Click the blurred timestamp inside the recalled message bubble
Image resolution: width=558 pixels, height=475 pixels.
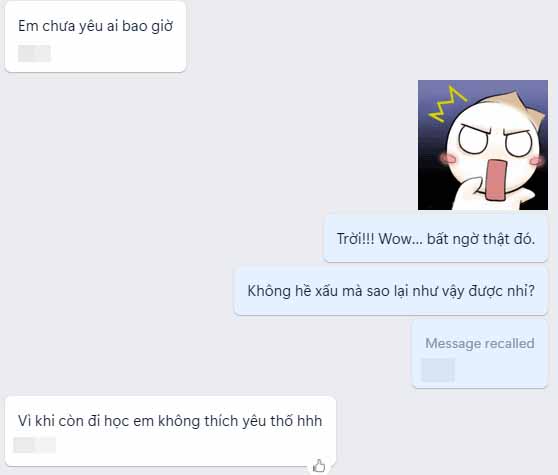tap(438, 370)
